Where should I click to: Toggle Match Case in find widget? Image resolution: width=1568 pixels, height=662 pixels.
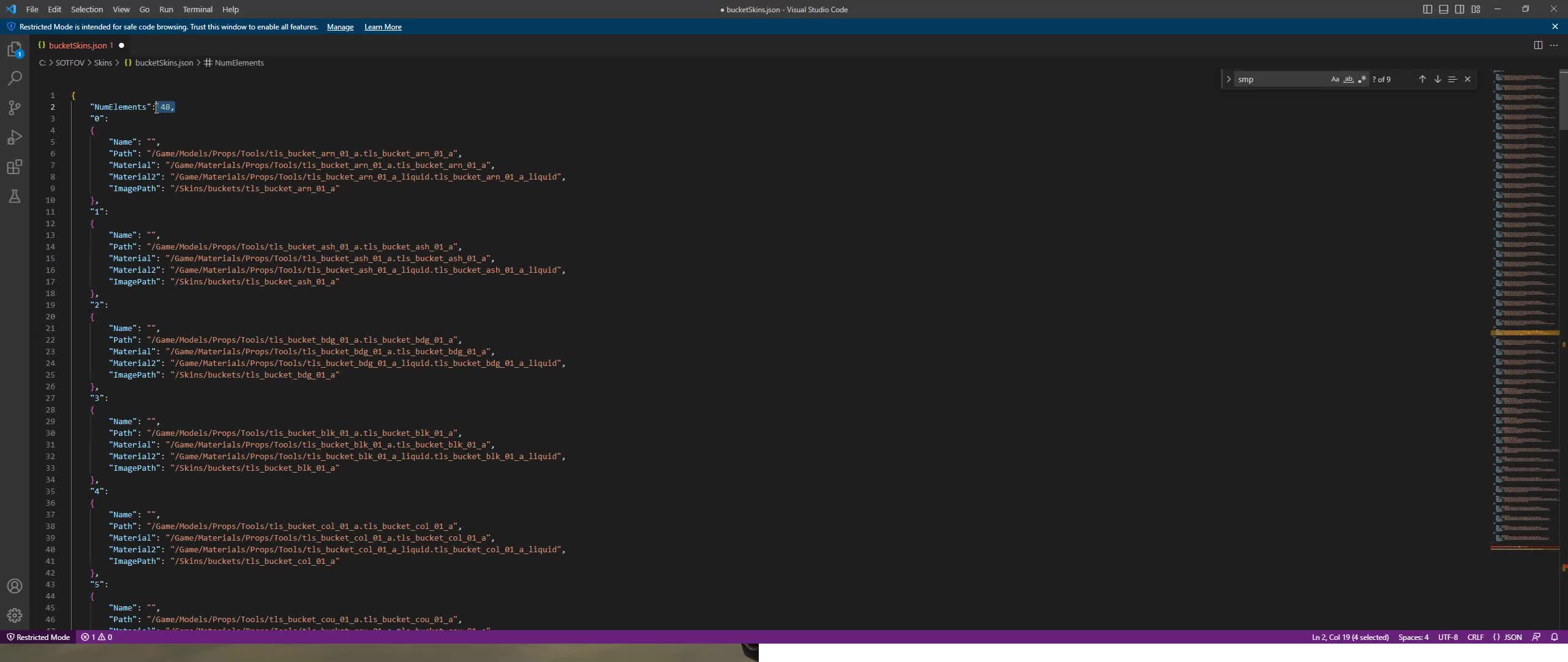1335,79
